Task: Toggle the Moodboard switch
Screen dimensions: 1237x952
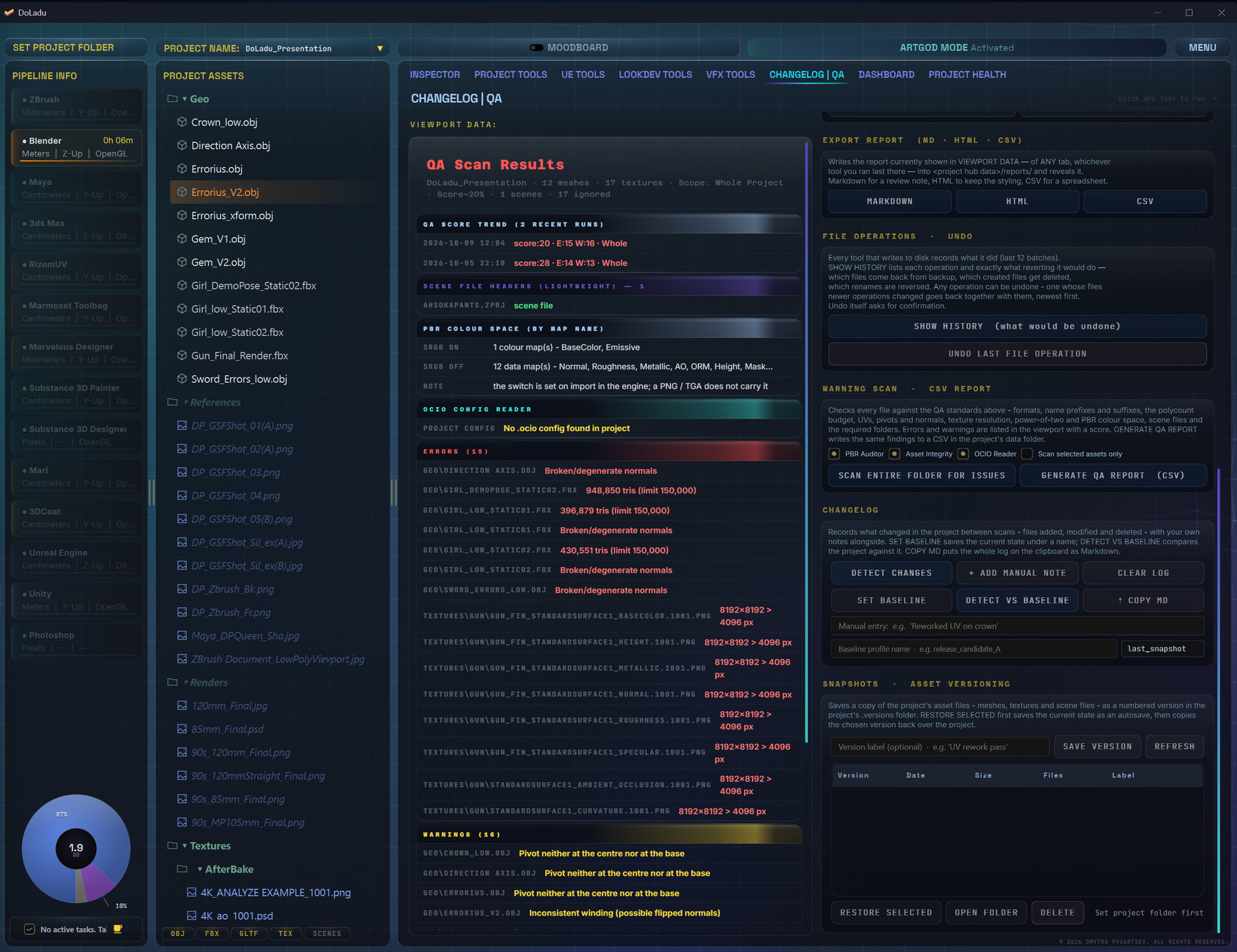Action: tap(537, 47)
